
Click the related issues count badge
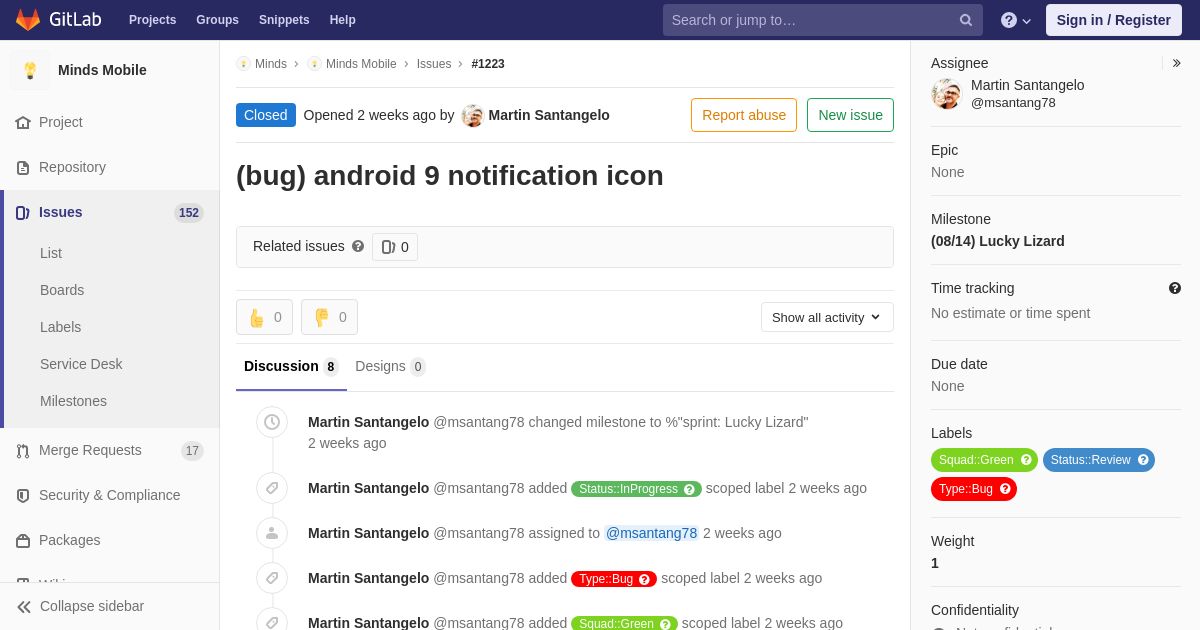coord(395,247)
